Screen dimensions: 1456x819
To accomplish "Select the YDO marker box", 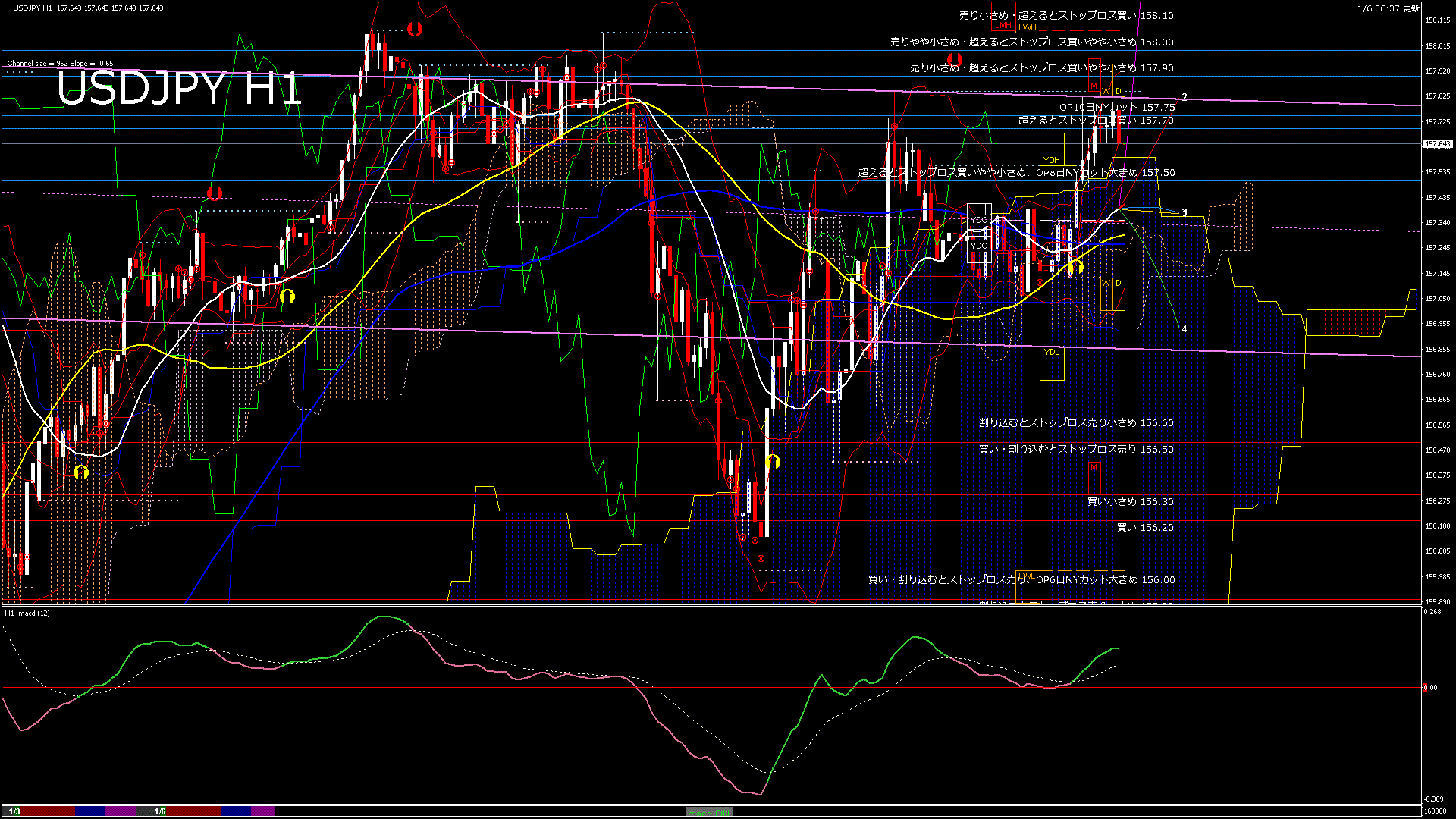I will [x=979, y=220].
